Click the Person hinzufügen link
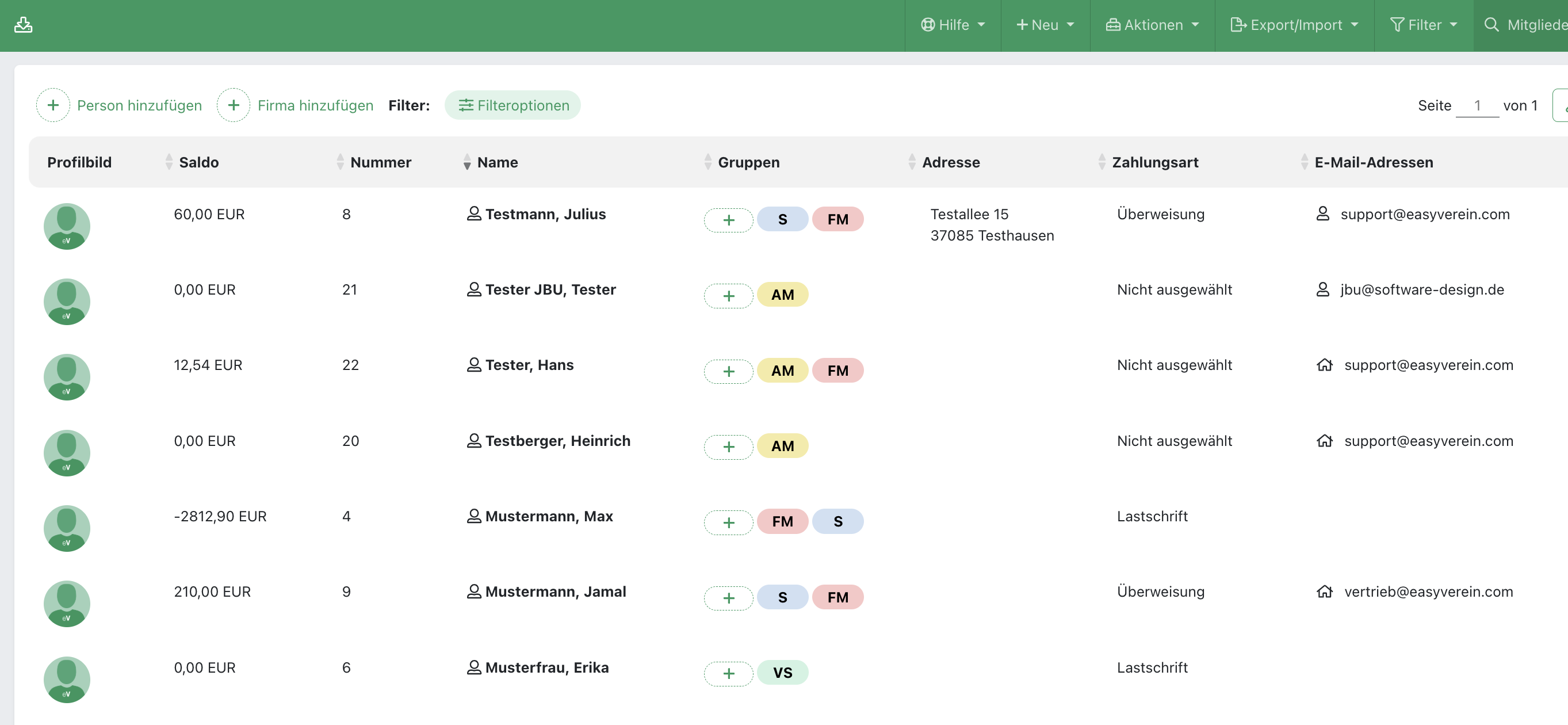 (139, 105)
